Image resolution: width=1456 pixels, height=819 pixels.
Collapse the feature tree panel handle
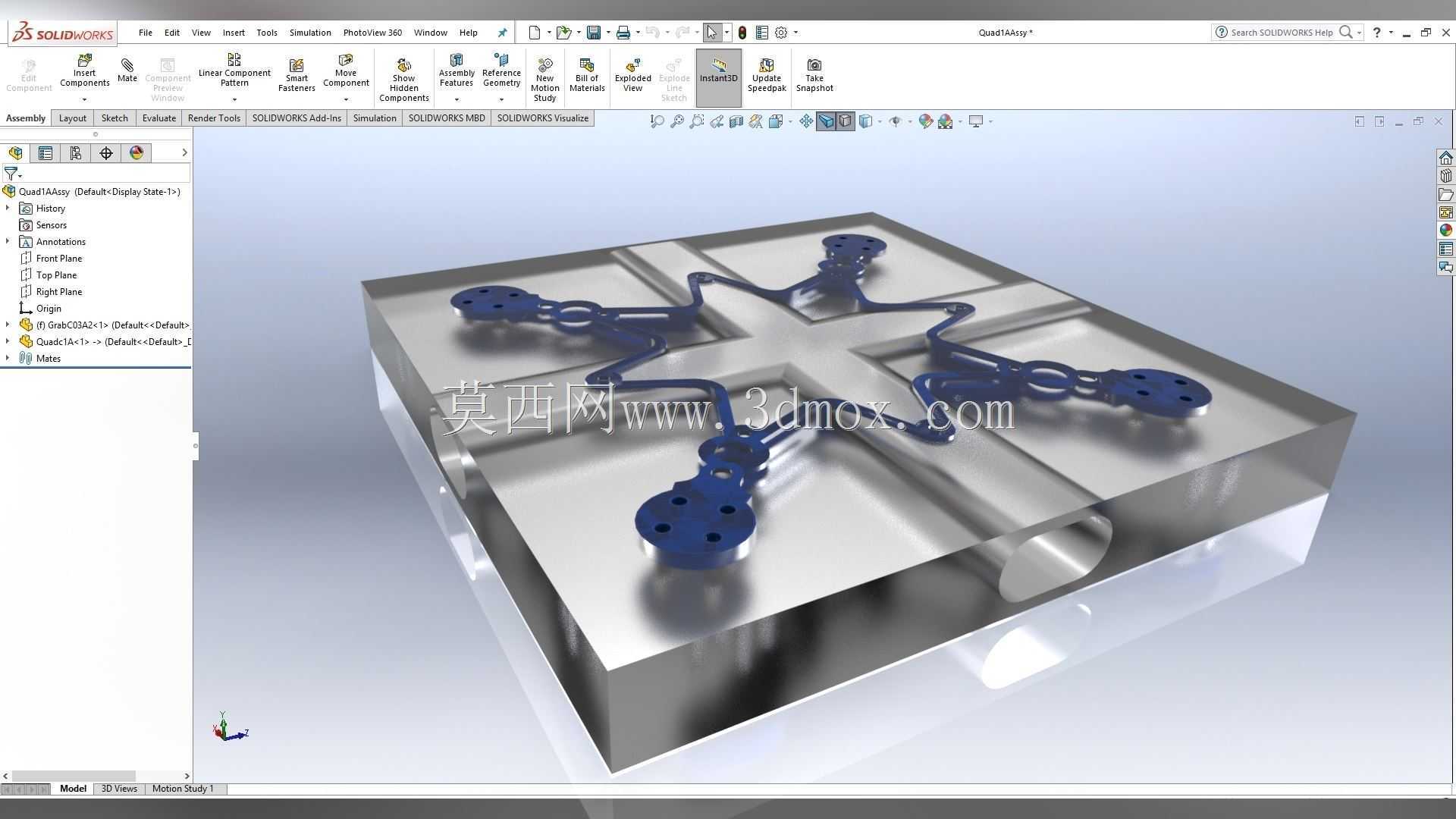click(x=196, y=446)
